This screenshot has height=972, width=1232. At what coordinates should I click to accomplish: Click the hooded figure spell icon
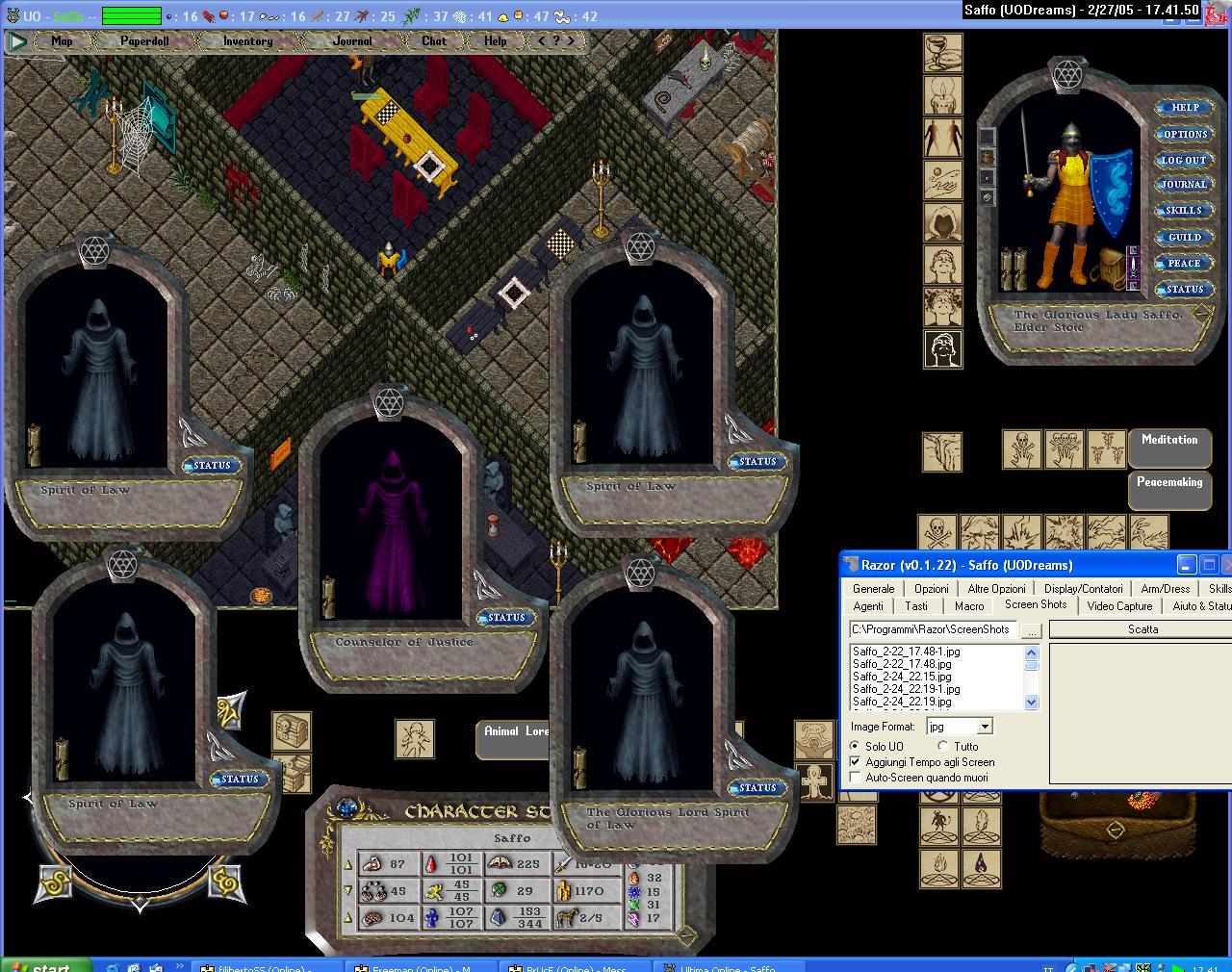click(x=943, y=222)
